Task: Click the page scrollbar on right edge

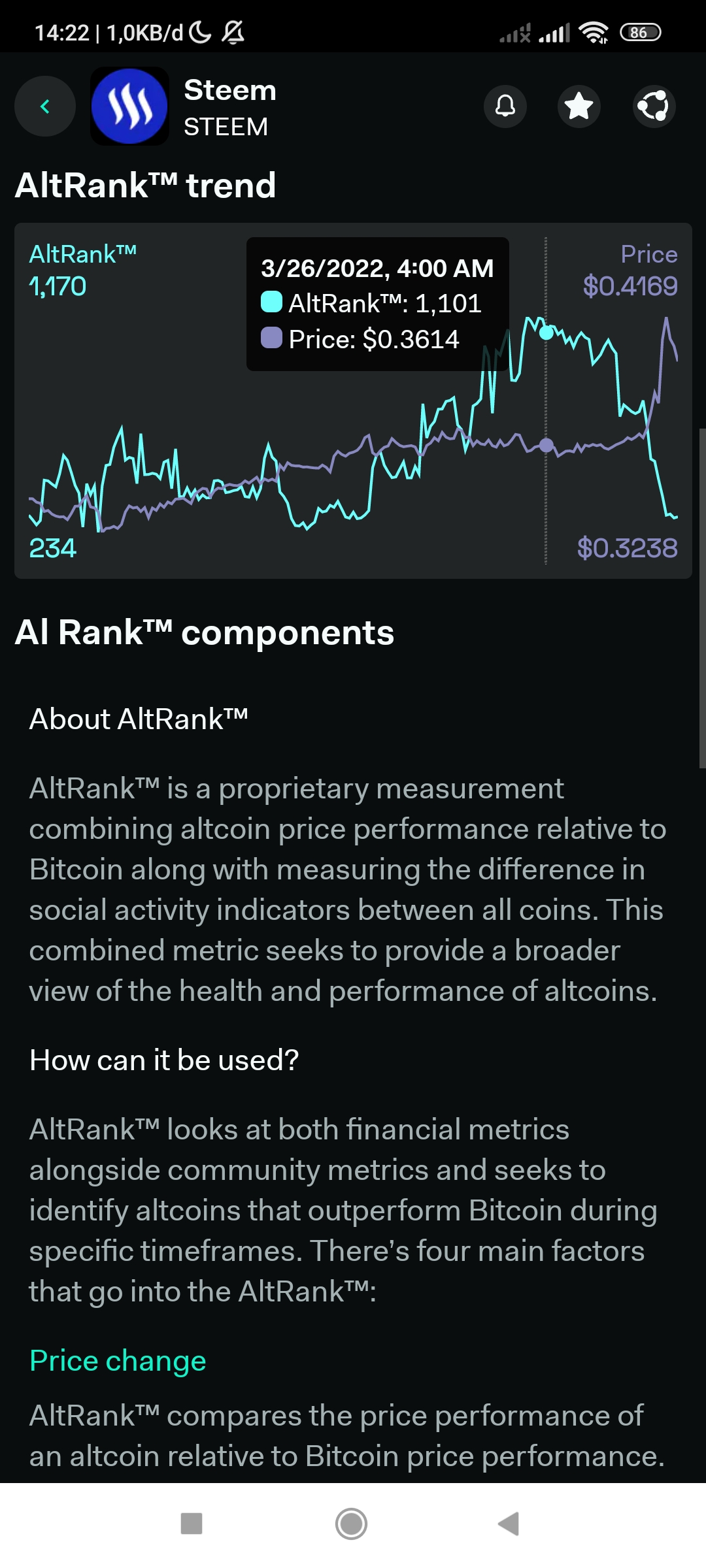Action: [702, 598]
